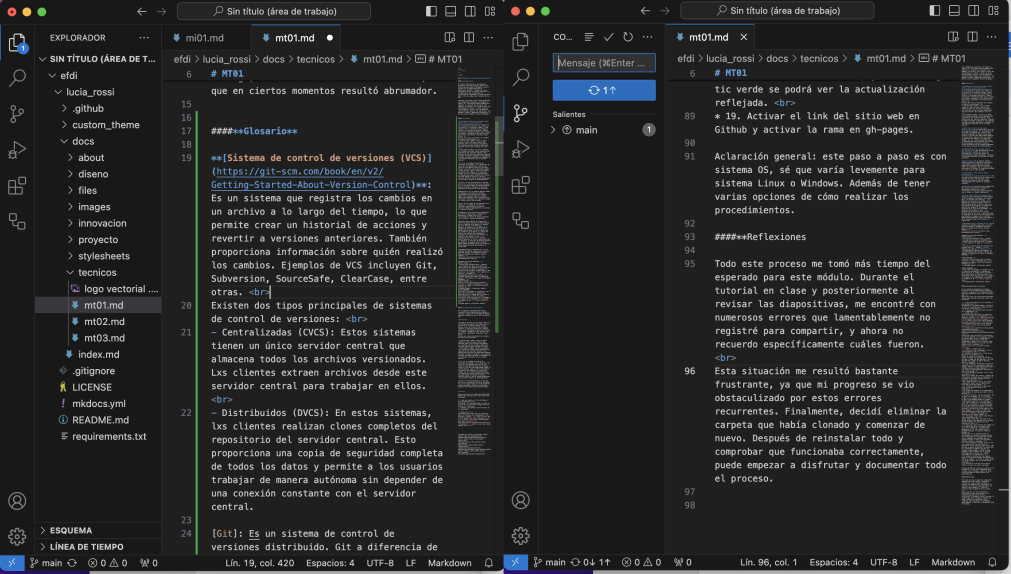Screen dimensions: 1011x574
Task: Expand the ESQUEMA outline section
Action: pyautogui.click(x=70, y=530)
